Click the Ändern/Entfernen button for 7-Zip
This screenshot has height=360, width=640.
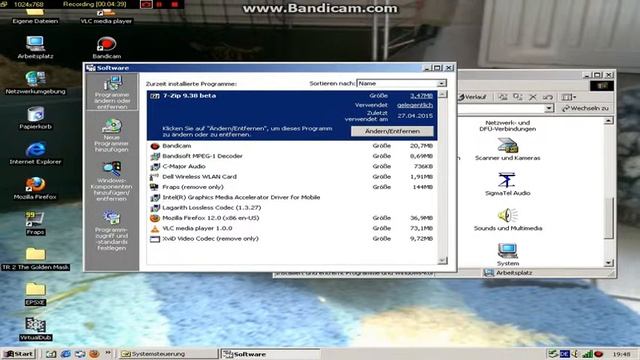[392, 131]
